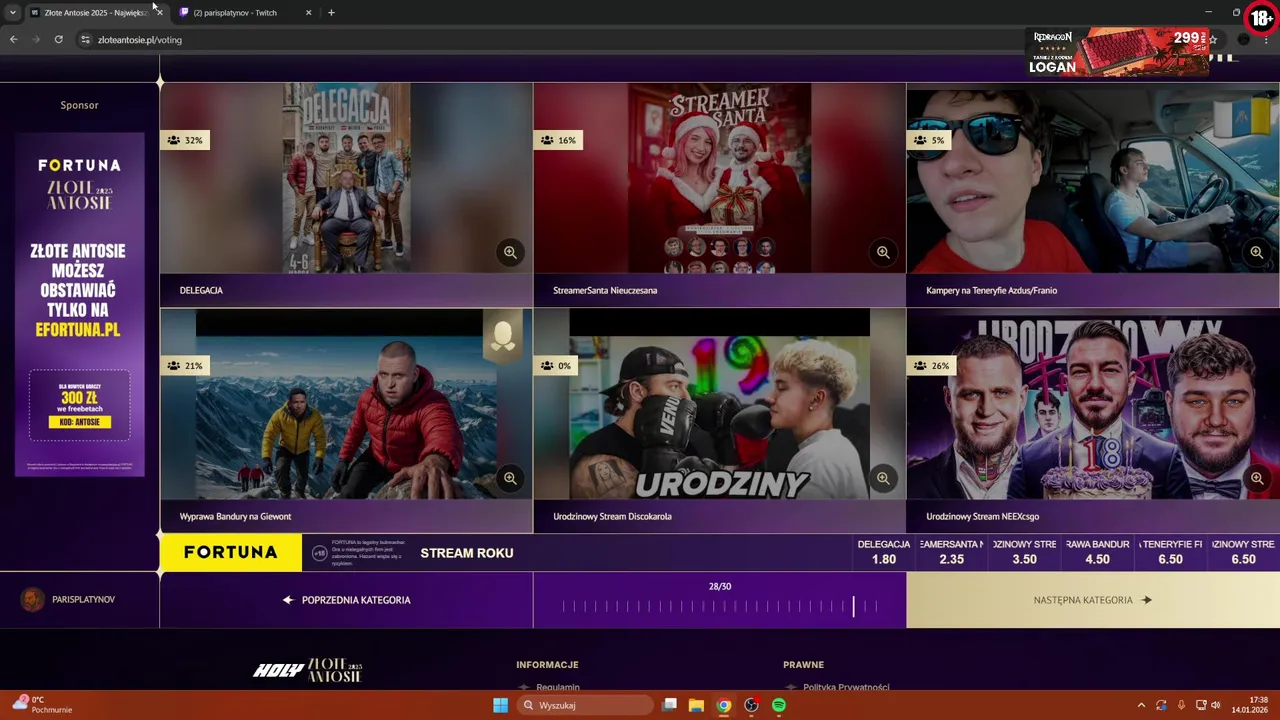Click DELEGACJA odds 1.80
The height and width of the screenshot is (720, 1280).
click(884, 552)
